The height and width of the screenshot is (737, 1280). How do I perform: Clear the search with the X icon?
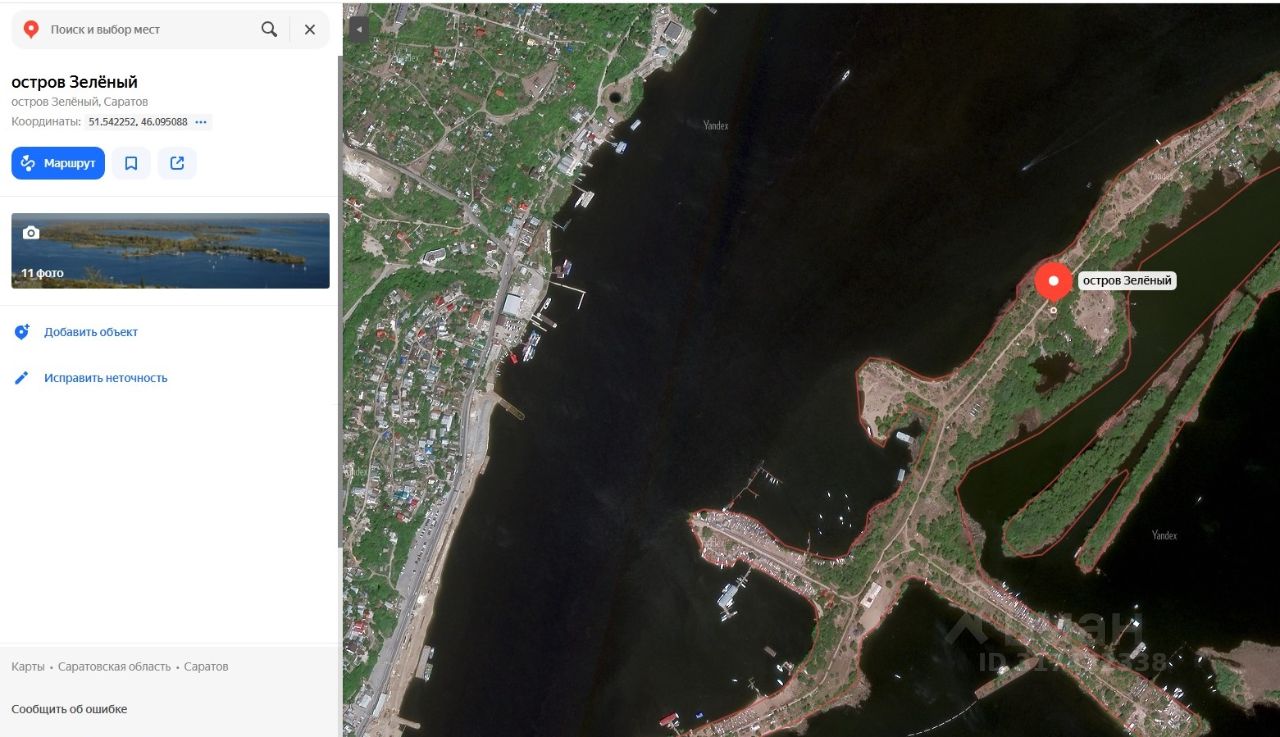[310, 29]
